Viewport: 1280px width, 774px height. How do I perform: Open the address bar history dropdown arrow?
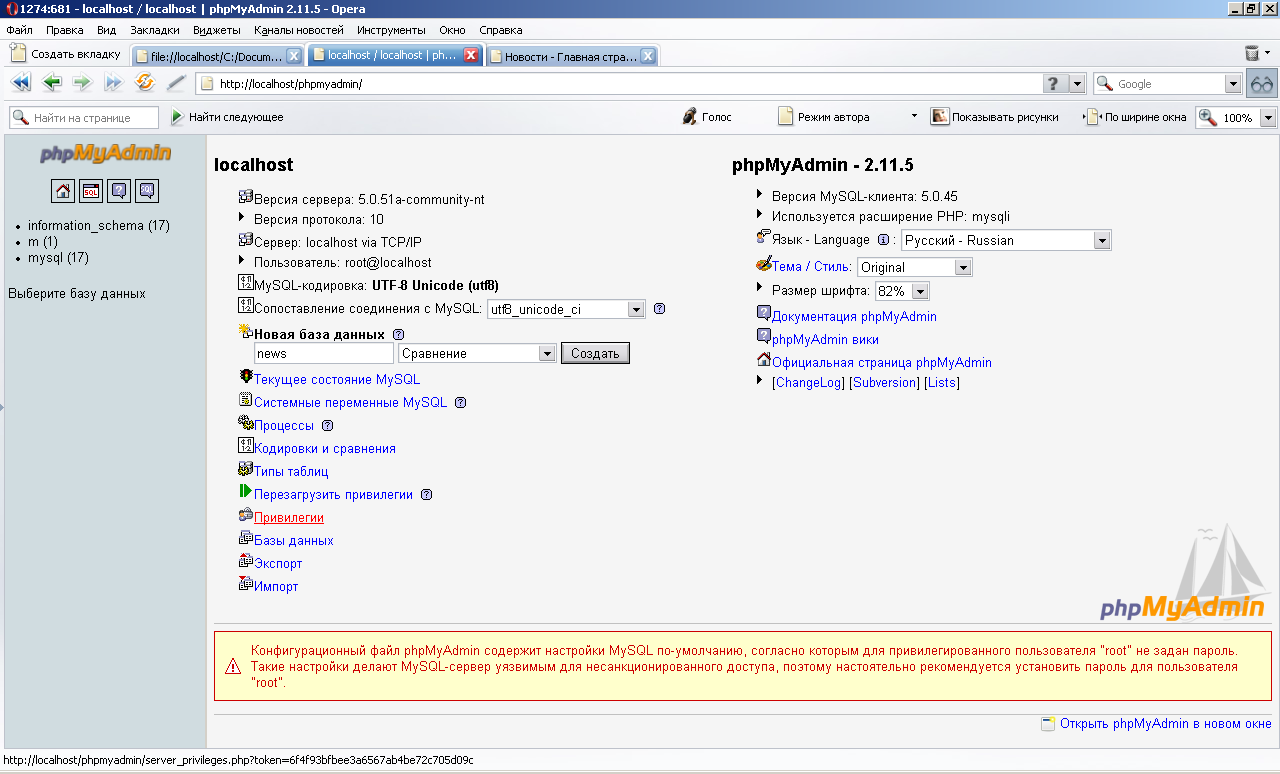1077,84
